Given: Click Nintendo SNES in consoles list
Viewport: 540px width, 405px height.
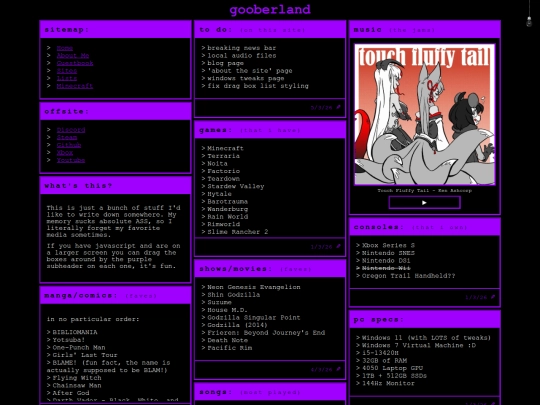Looking at the screenshot, I should 388,253.
